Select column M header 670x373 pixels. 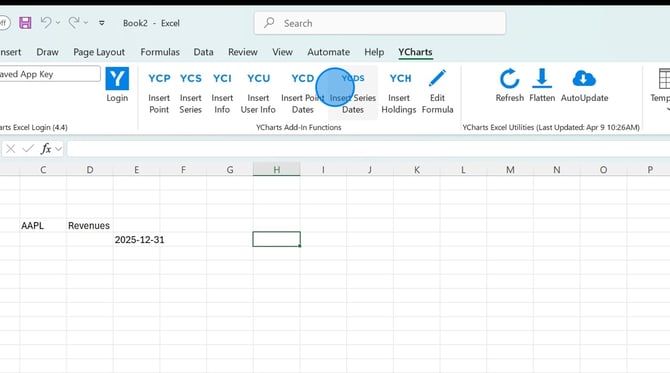point(510,170)
